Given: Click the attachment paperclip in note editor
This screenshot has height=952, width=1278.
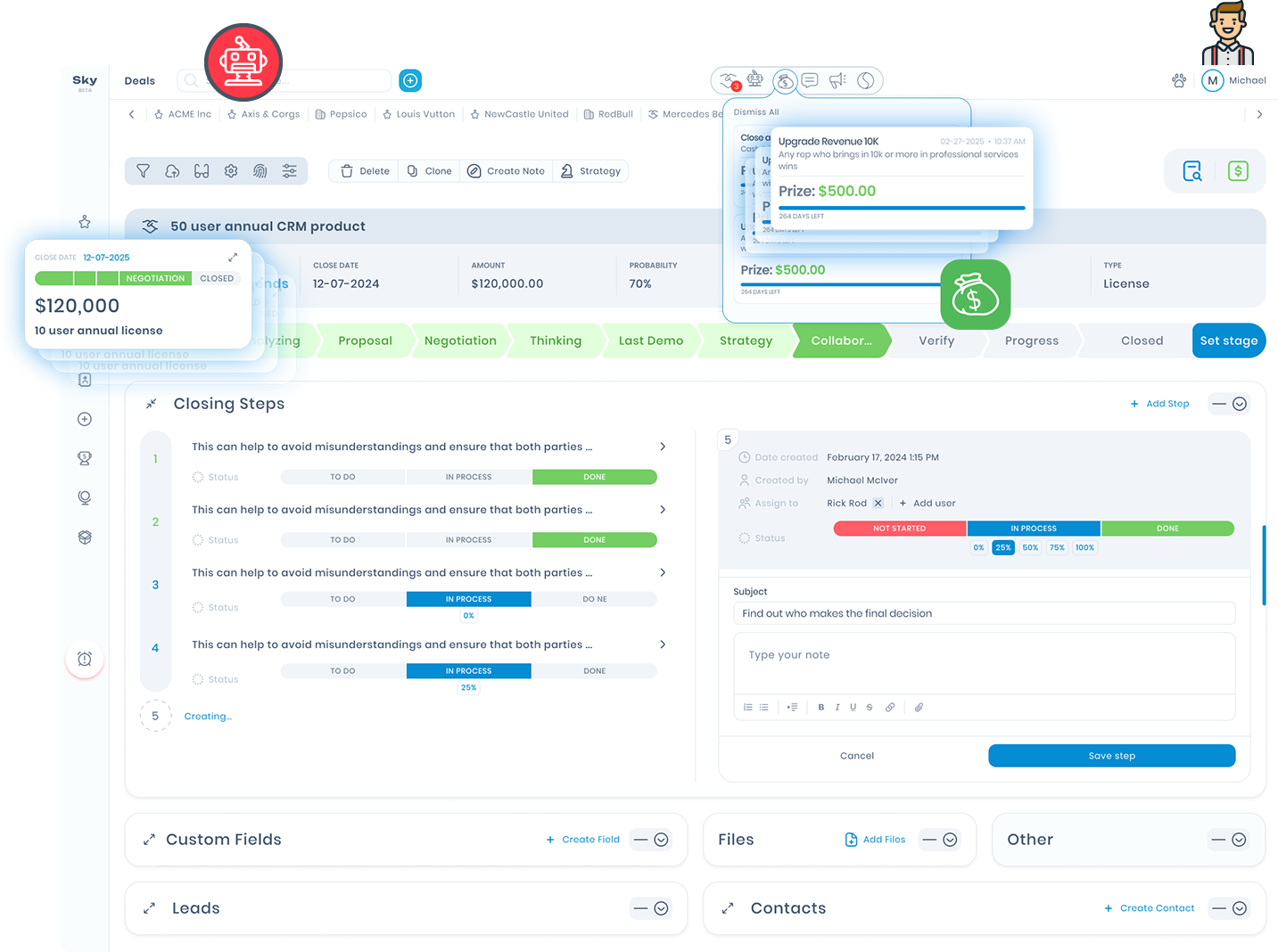Looking at the screenshot, I should (x=919, y=707).
